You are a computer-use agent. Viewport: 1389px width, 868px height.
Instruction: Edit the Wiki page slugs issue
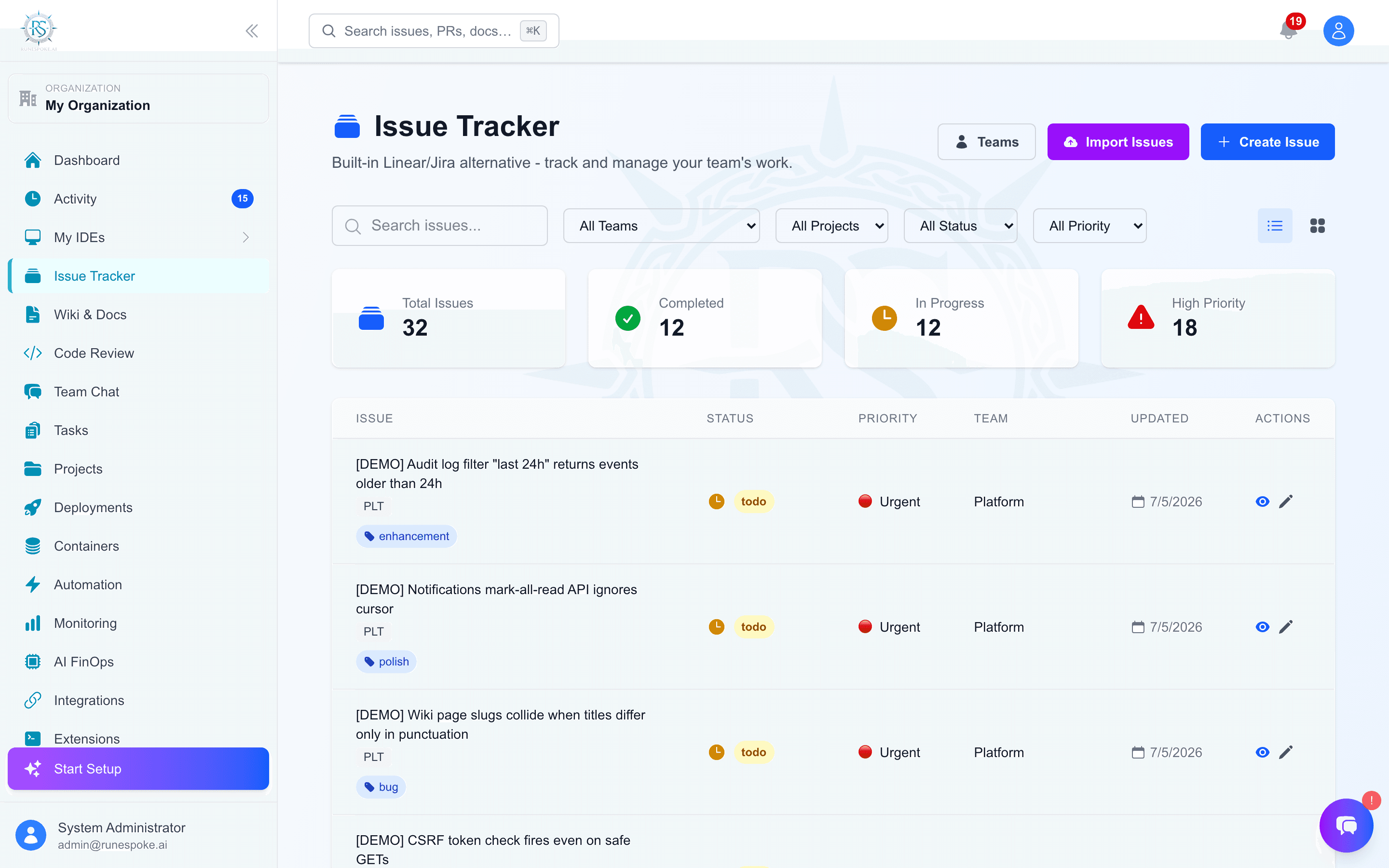[1286, 752]
